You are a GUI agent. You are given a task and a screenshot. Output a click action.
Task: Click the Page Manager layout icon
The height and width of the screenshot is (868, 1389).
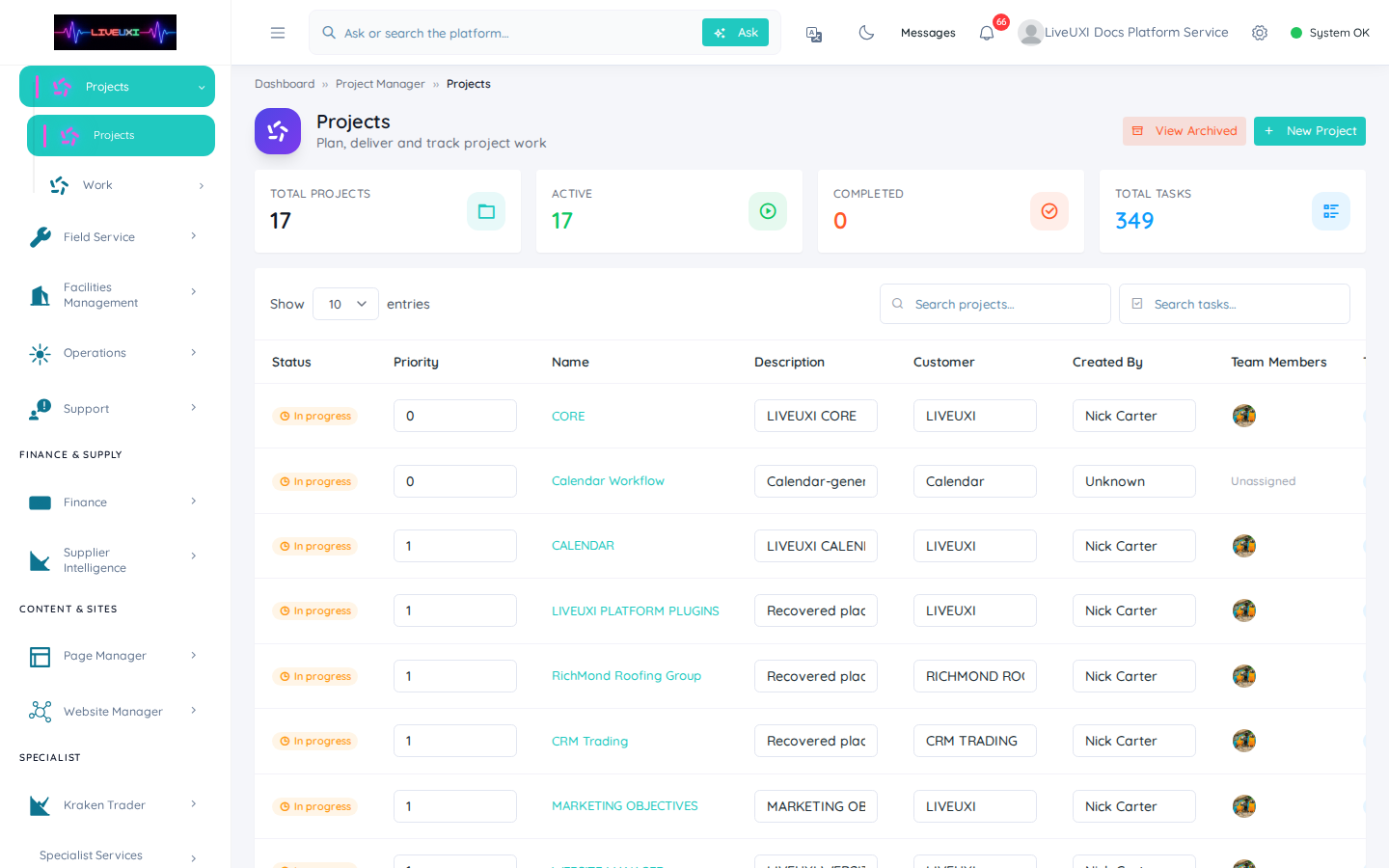41,657
